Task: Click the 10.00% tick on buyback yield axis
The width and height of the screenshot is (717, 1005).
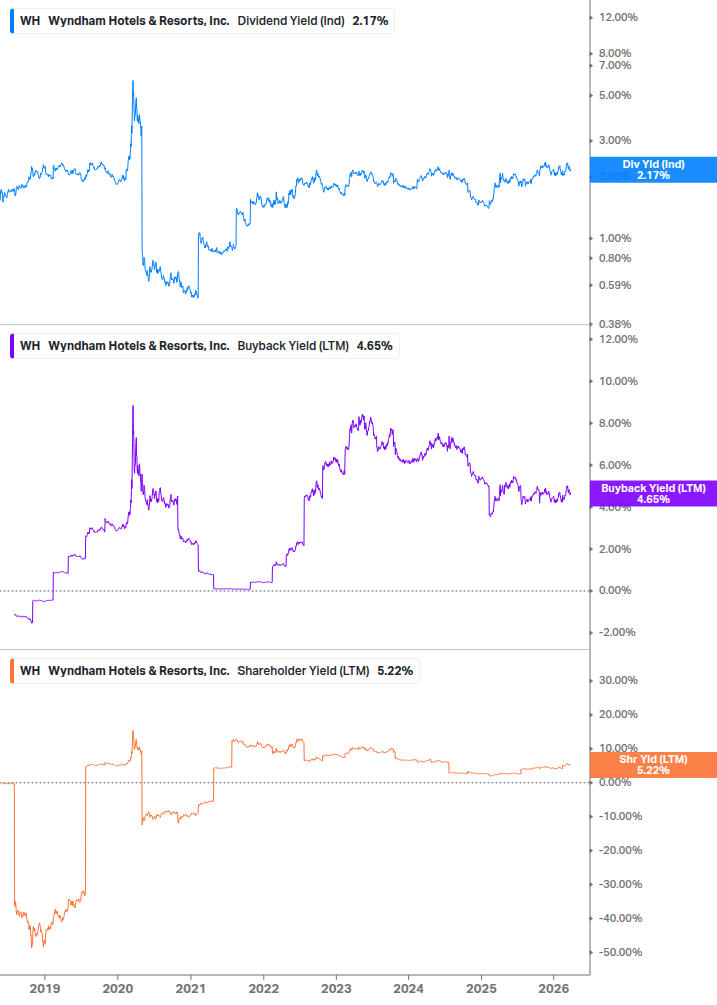Action: click(x=618, y=381)
